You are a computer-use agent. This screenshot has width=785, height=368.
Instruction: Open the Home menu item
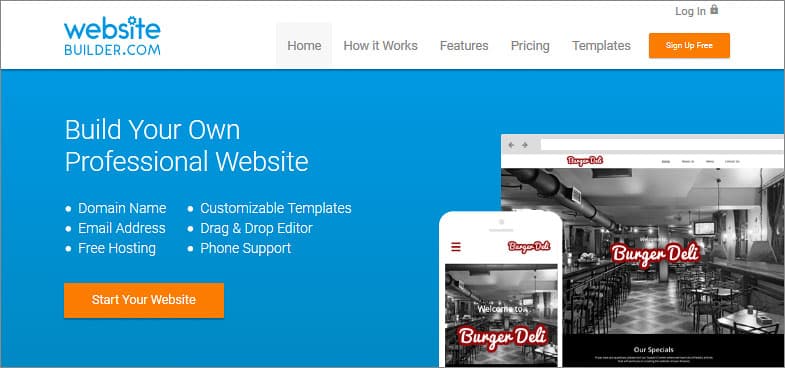[304, 46]
